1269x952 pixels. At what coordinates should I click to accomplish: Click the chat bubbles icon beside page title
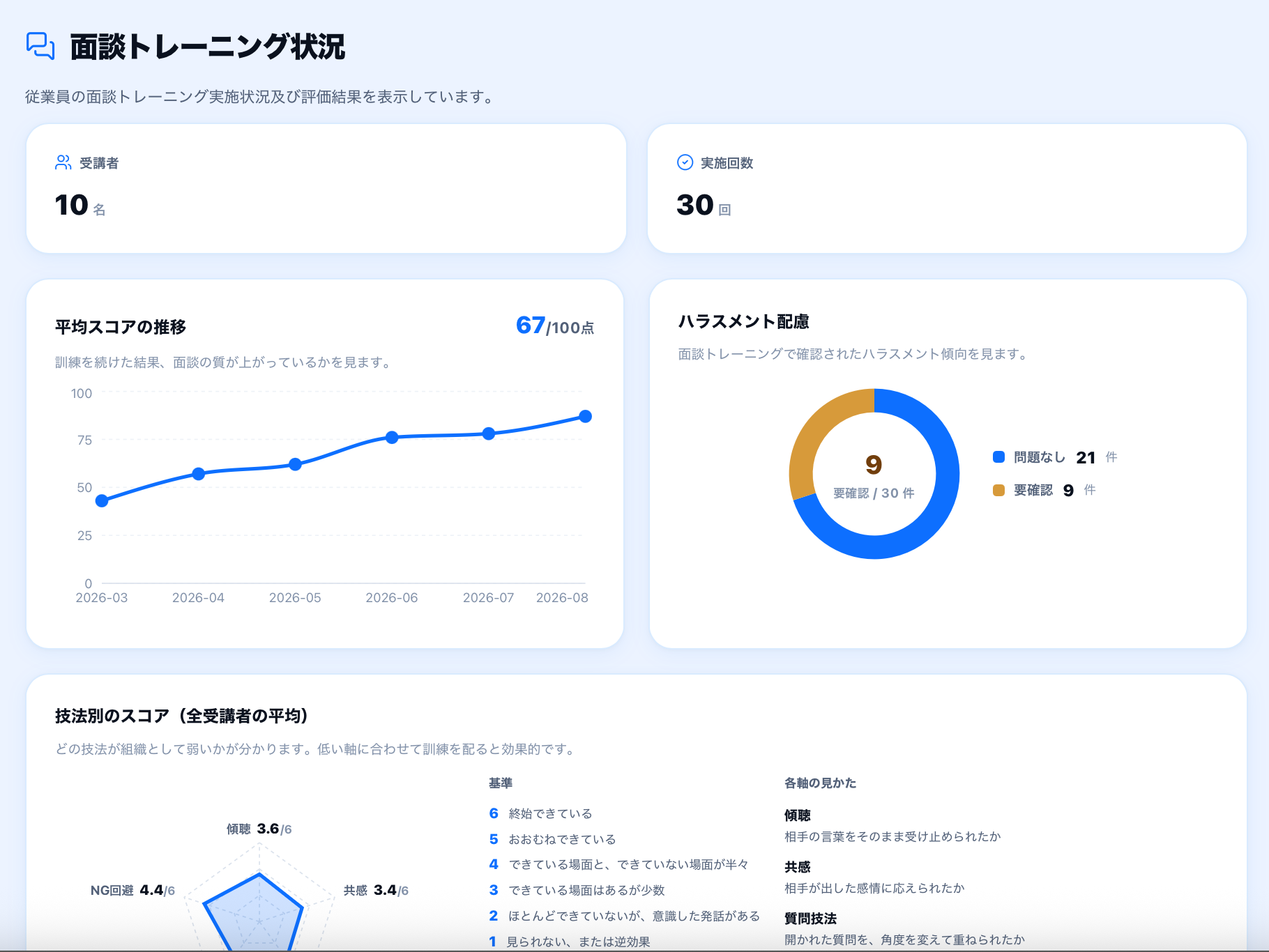pos(40,46)
